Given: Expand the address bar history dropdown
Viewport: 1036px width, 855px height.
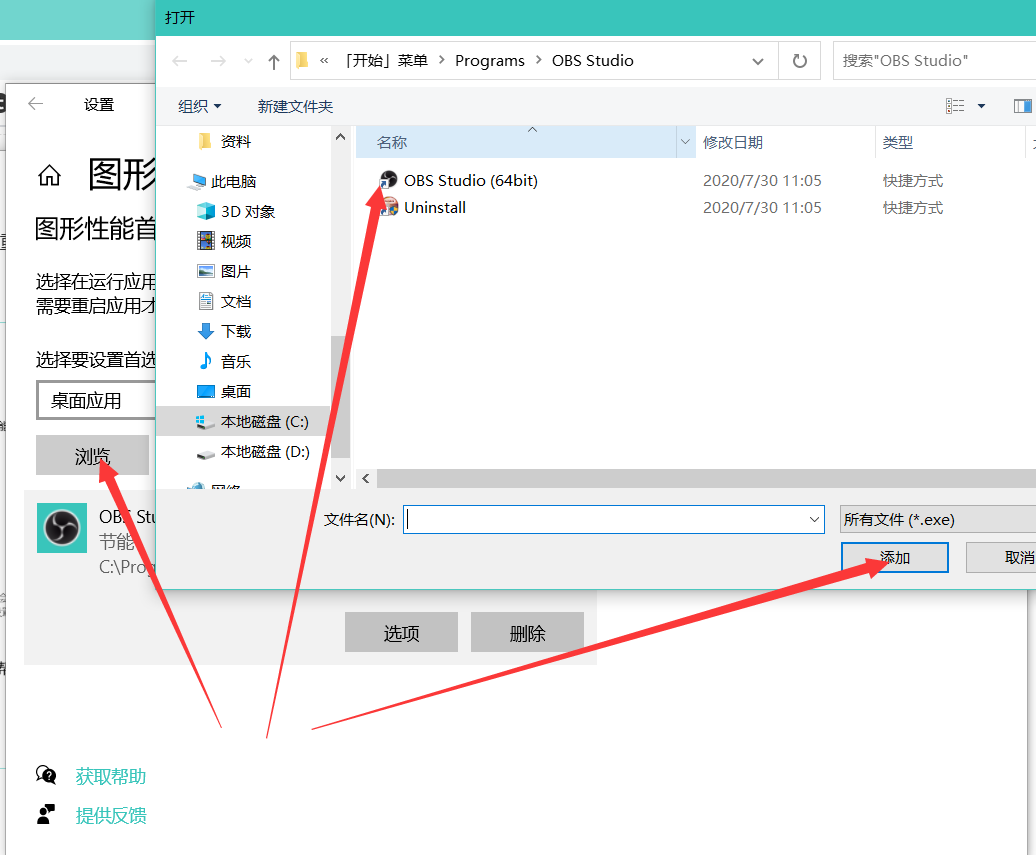Looking at the screenshot, I should (758, 61).
